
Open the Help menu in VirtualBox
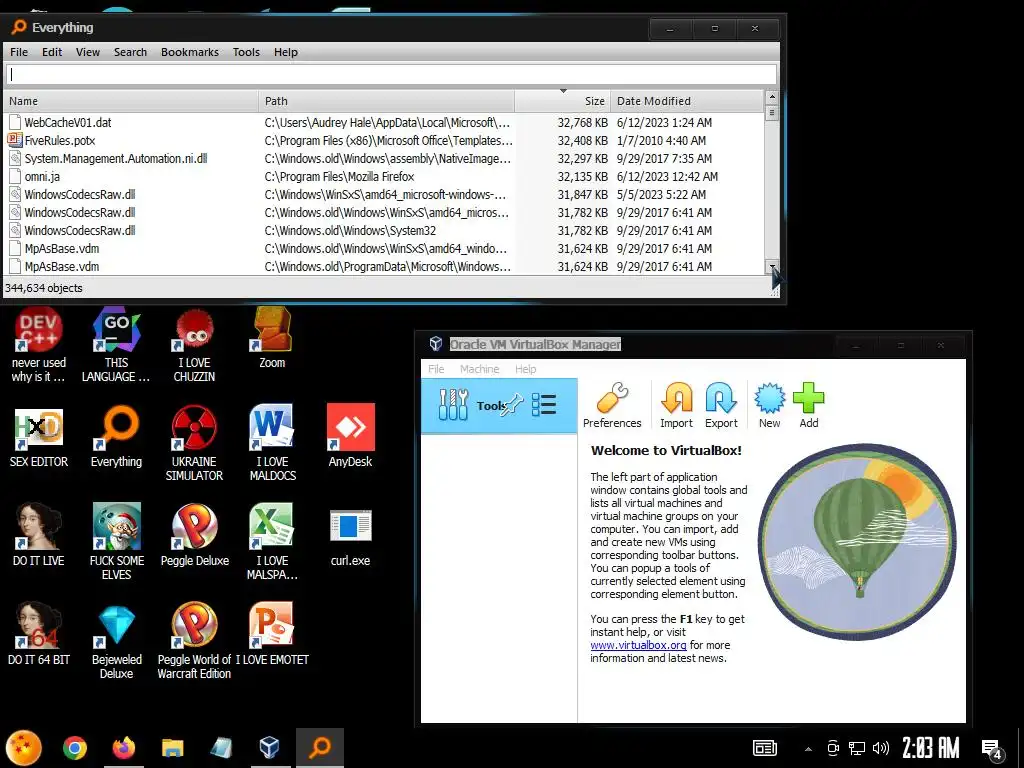click(525, 369)
